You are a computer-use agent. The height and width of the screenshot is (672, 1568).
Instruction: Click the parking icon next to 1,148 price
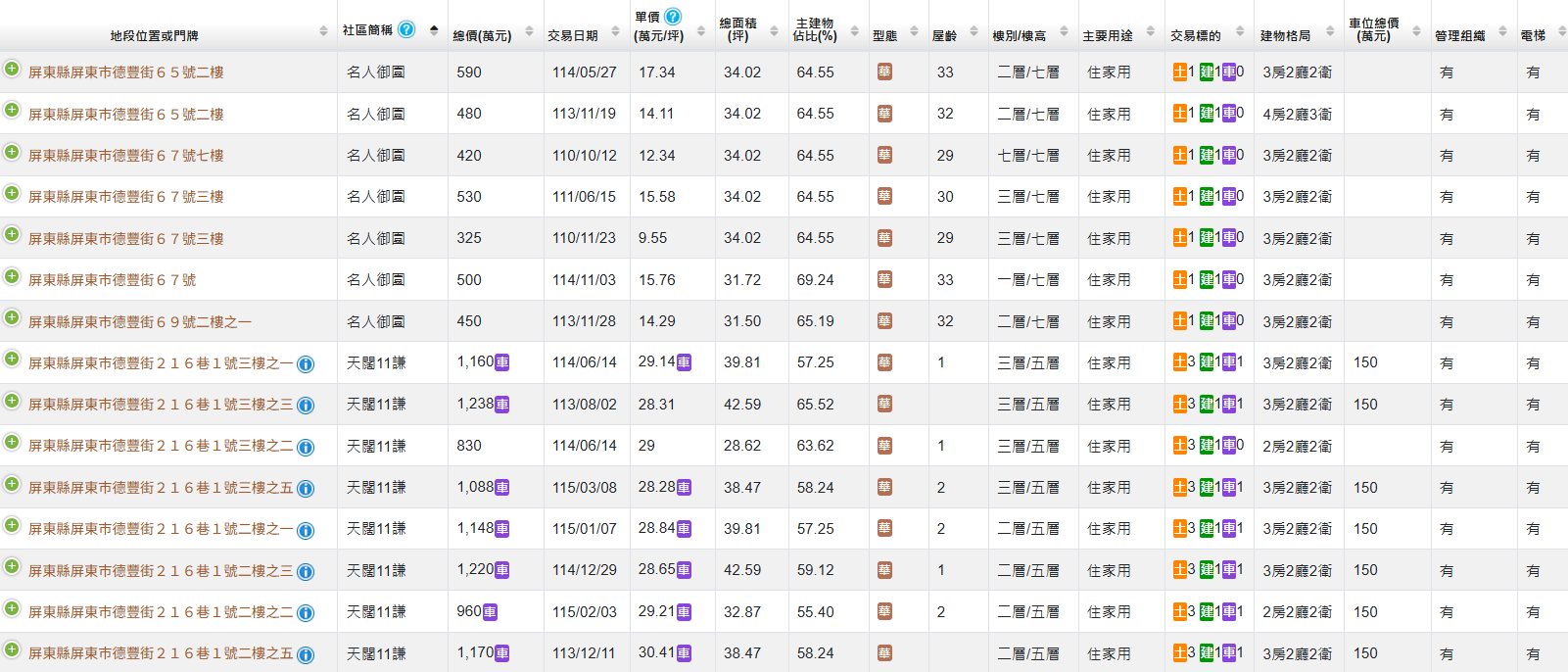501,528
